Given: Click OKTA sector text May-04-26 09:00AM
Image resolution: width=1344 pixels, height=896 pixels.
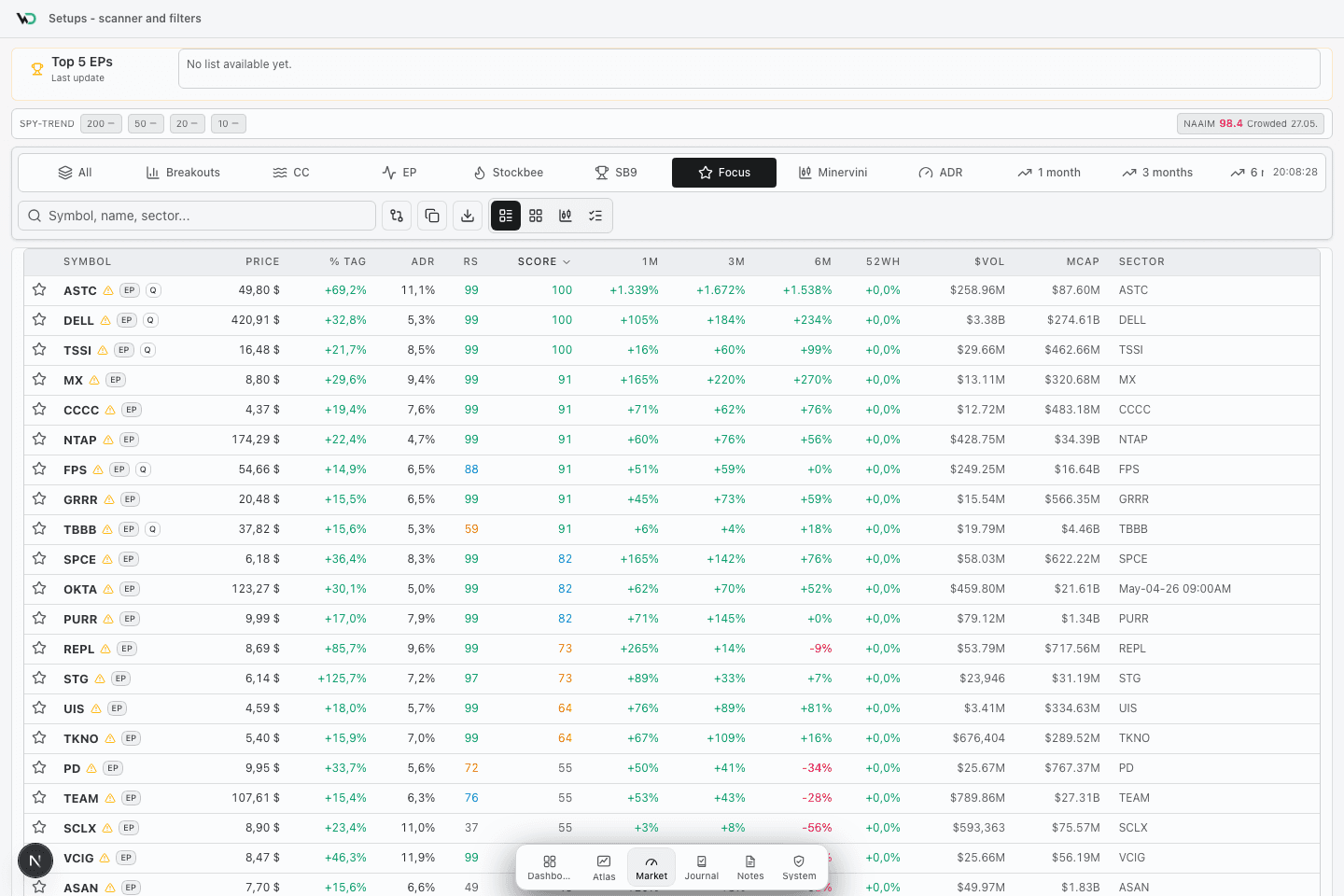Looking at the screenshot, I should coord(1175,589).
